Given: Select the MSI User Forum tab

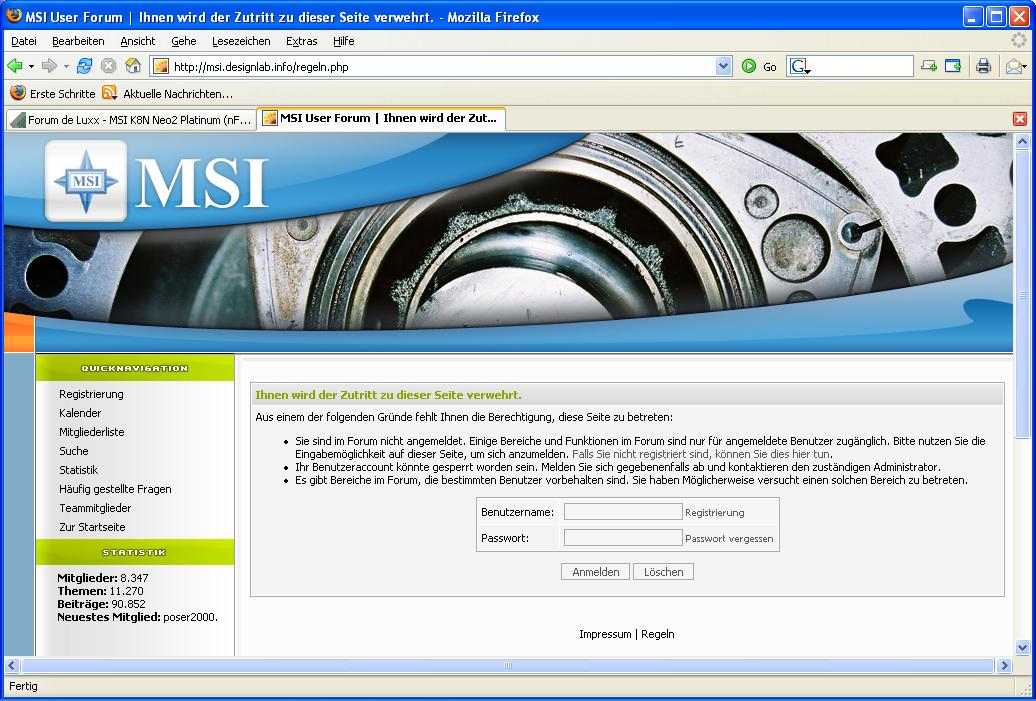Looking at the screenshot, I should pyautogui.click(x=381, y=118).
